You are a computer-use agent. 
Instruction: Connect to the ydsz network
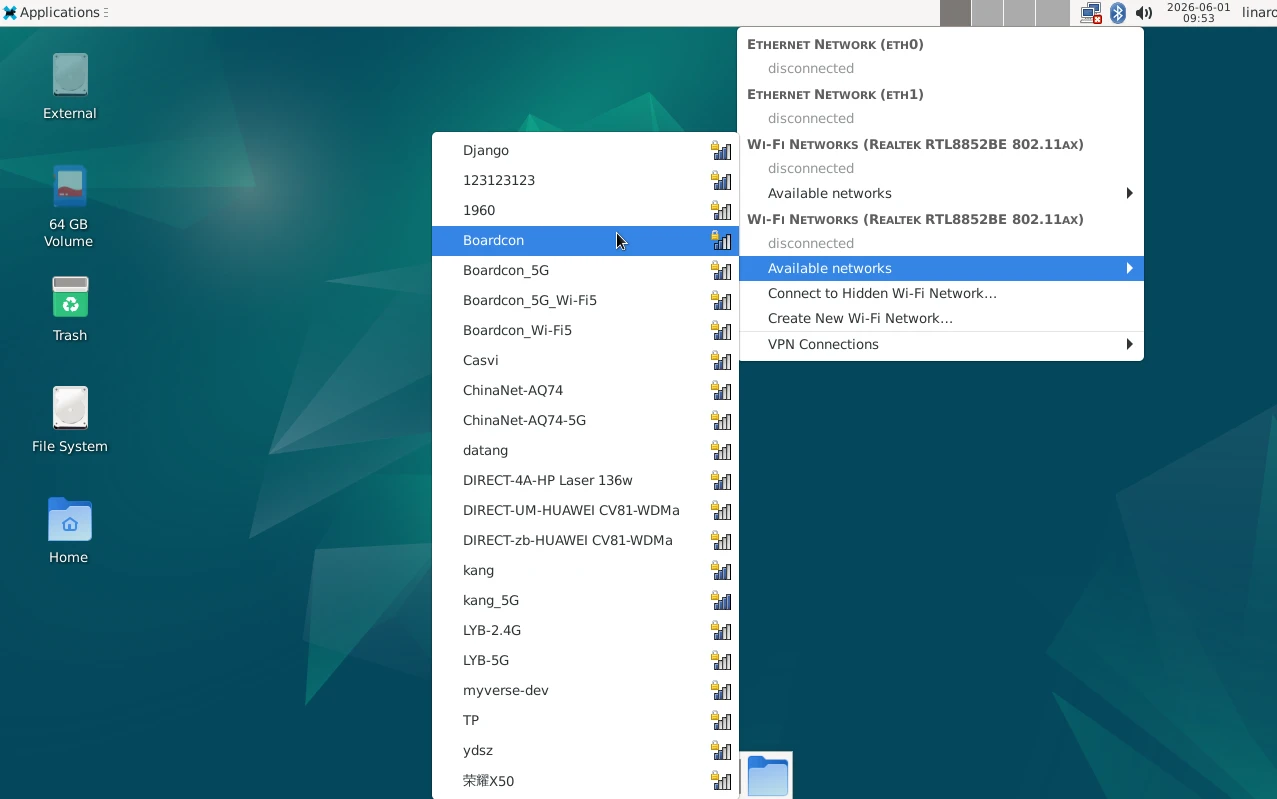tap(585, 750)
